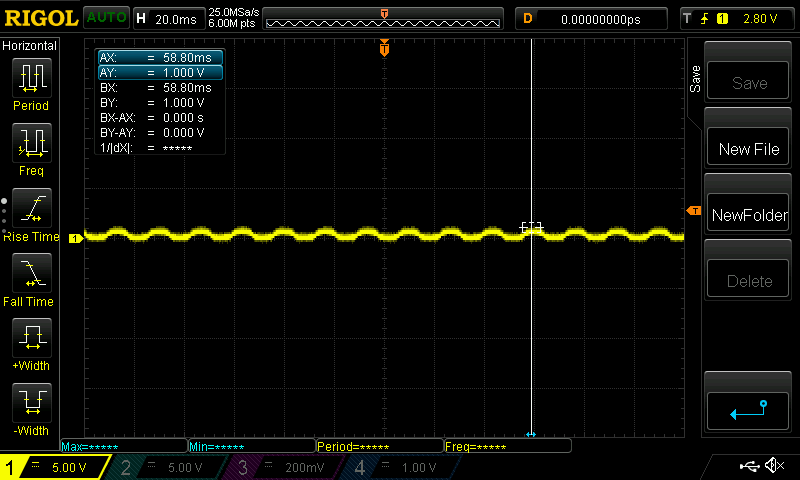This screenshot has width=800, height=480.
Task: Open the horizontal delay D readout
Action: (x=590, y=18)
